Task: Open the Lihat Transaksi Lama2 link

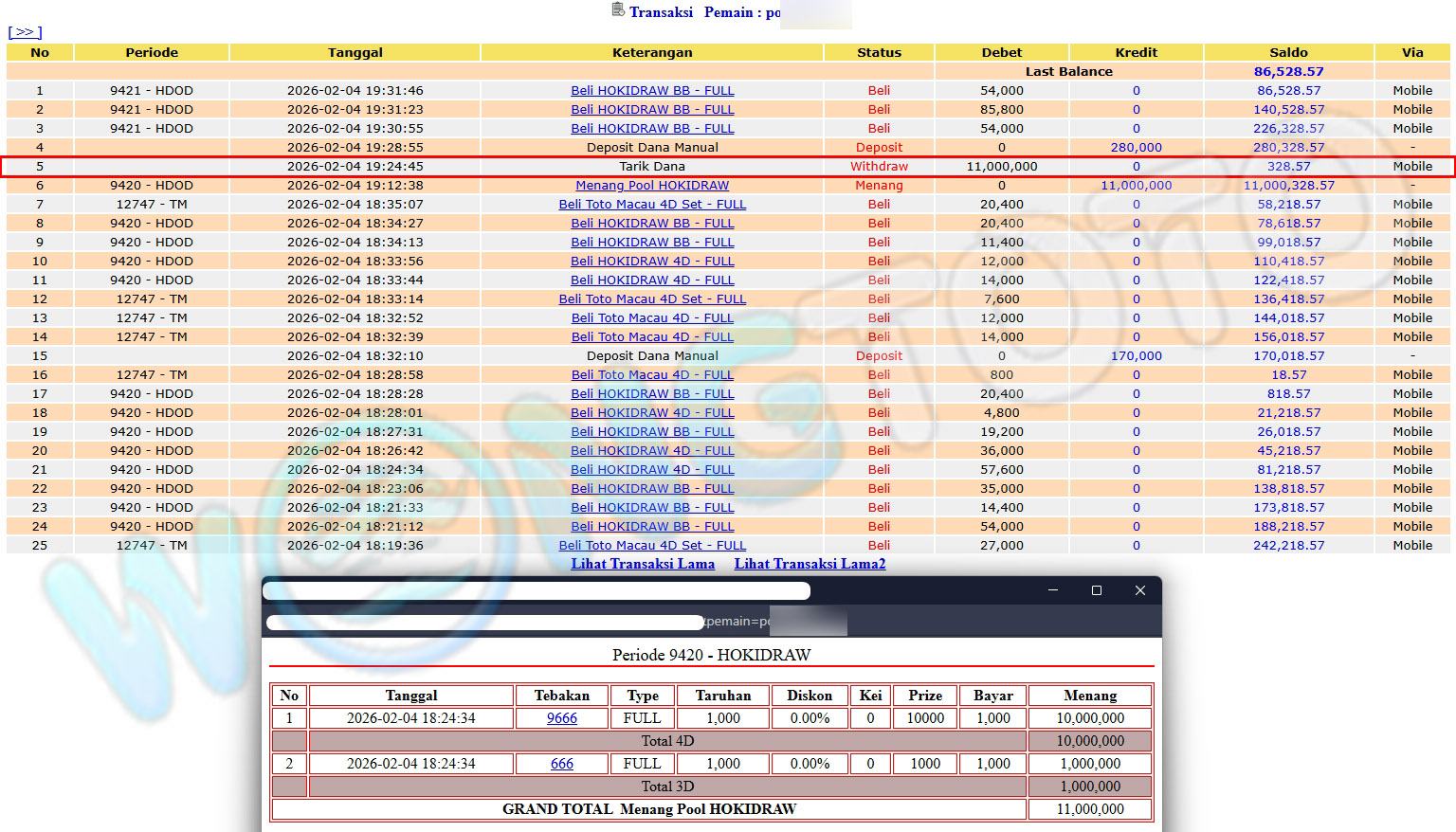Action: 810,564
